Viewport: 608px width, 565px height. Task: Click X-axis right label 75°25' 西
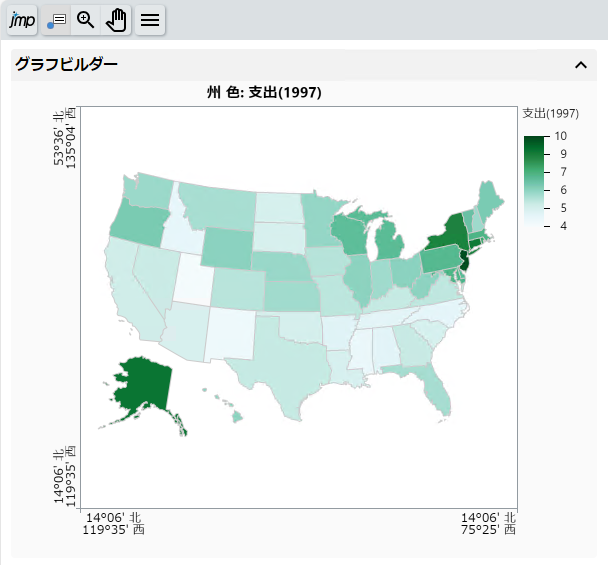tap(489, 530)
